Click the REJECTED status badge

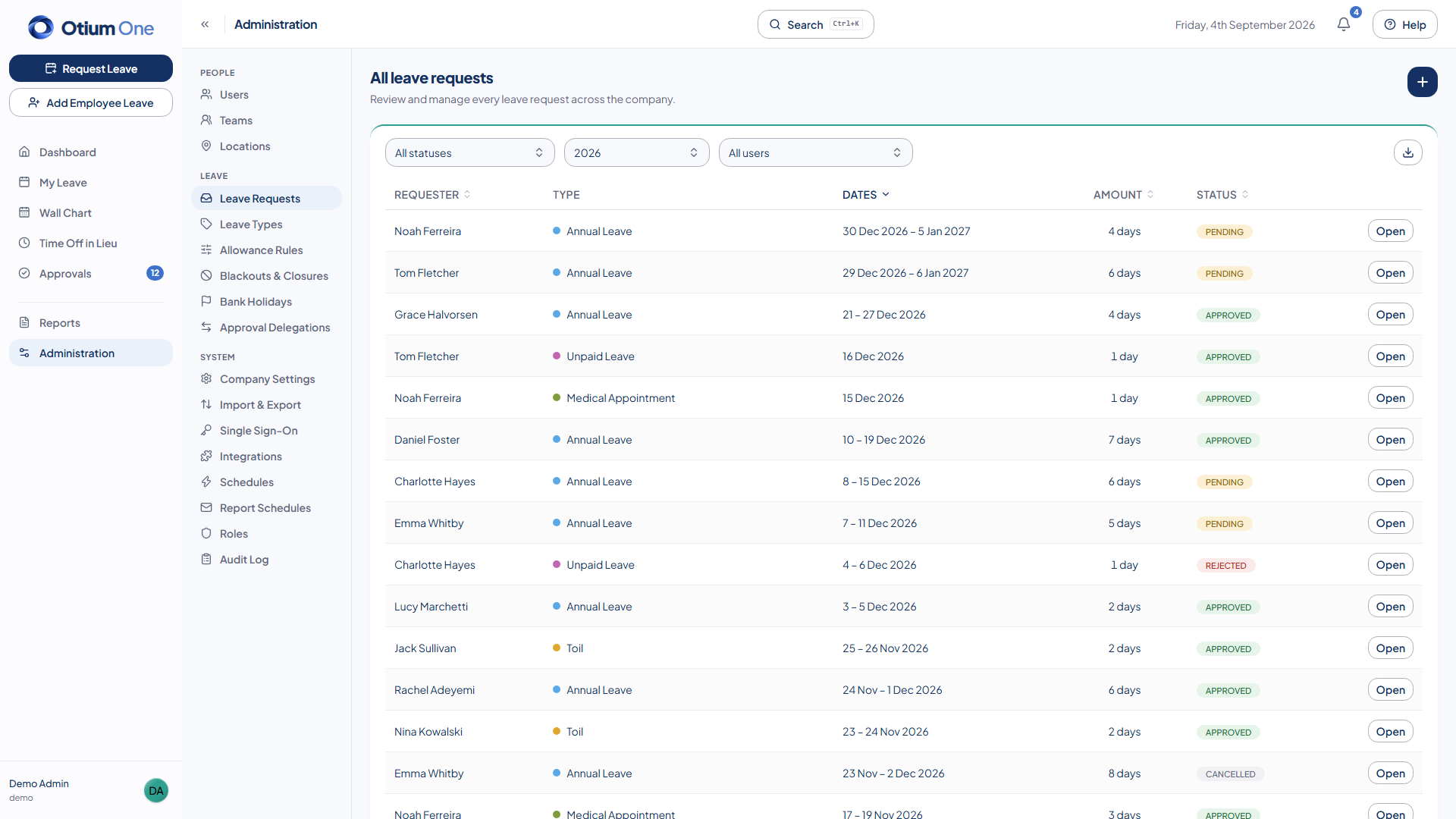pos(1226,565)
